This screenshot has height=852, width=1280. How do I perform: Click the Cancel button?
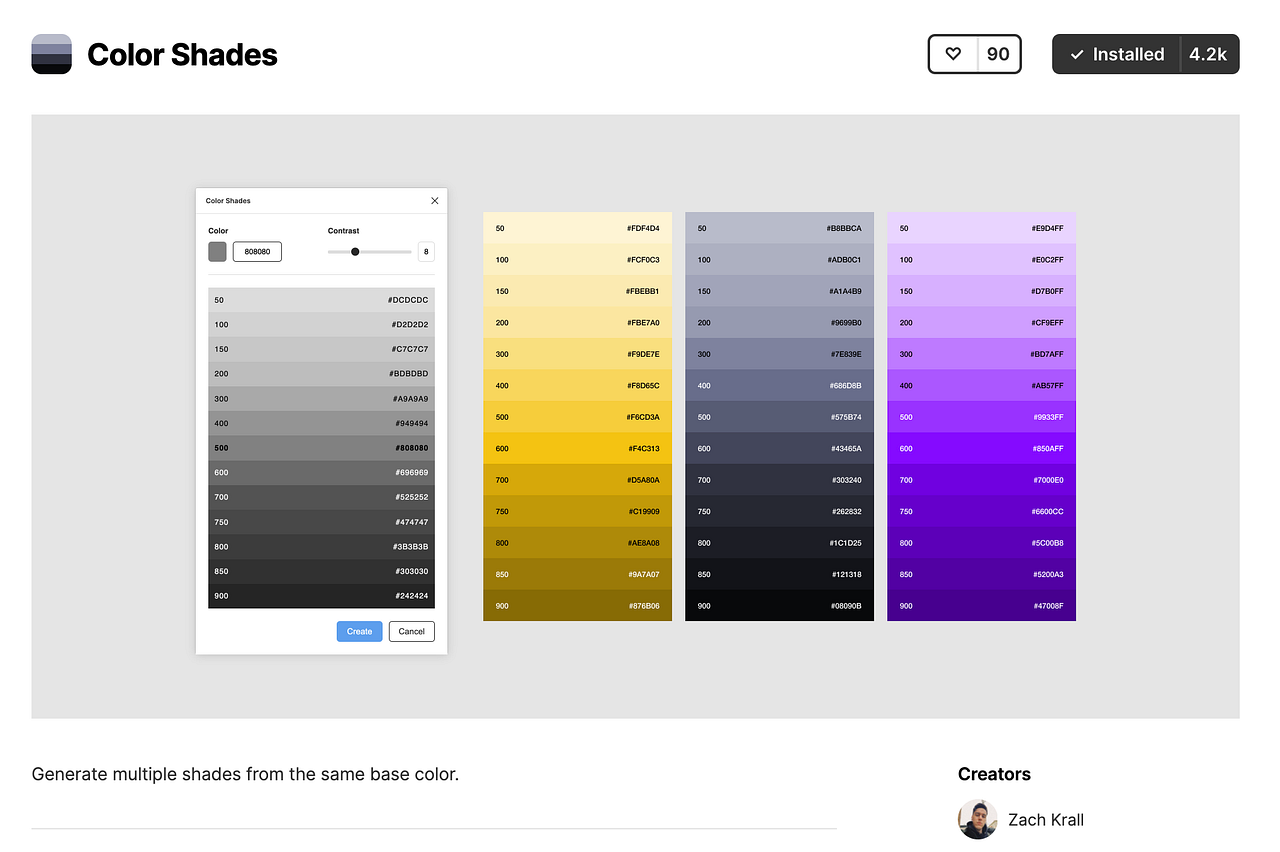(411, 631)
